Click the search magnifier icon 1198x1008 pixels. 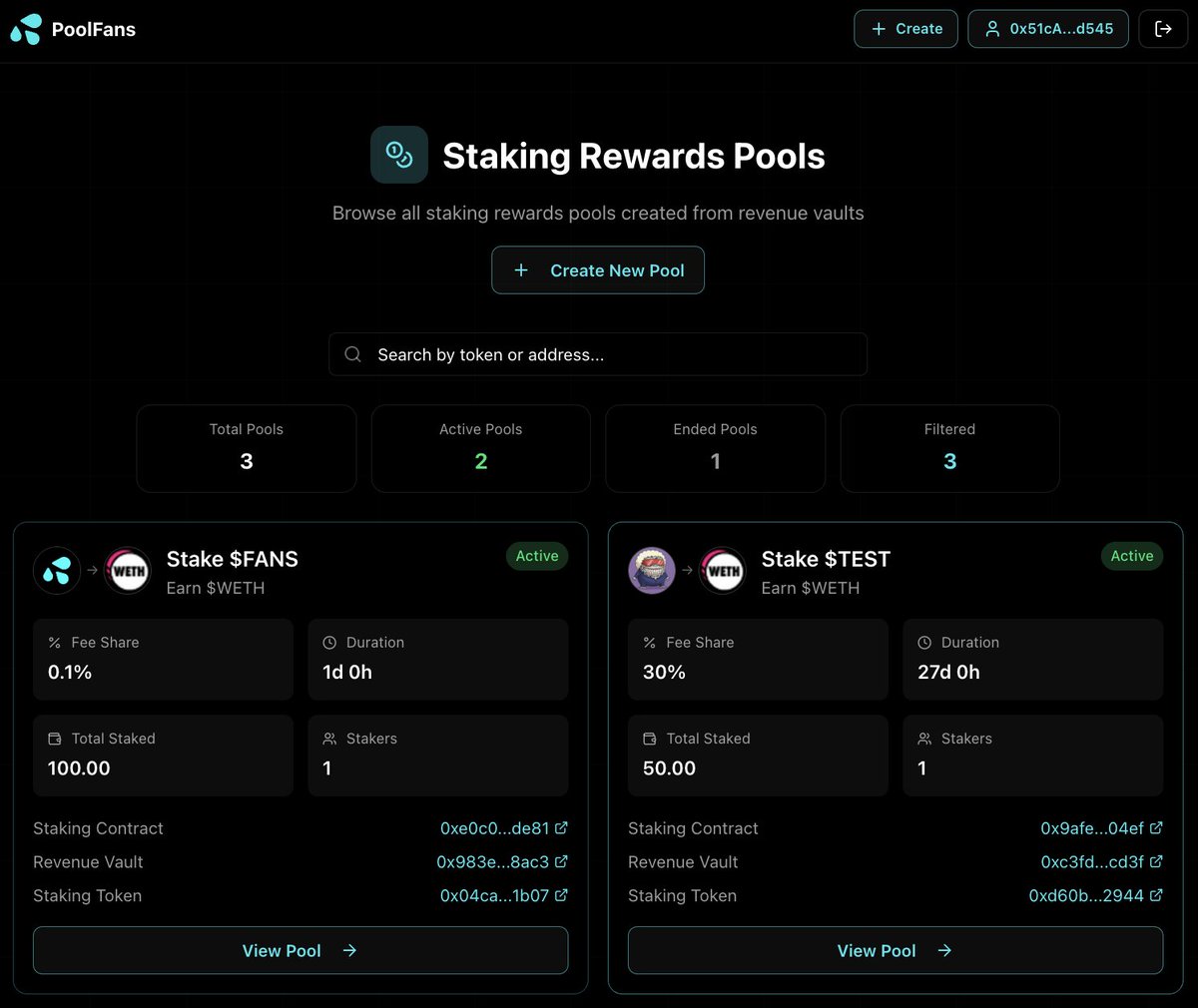tap(352, 354)
